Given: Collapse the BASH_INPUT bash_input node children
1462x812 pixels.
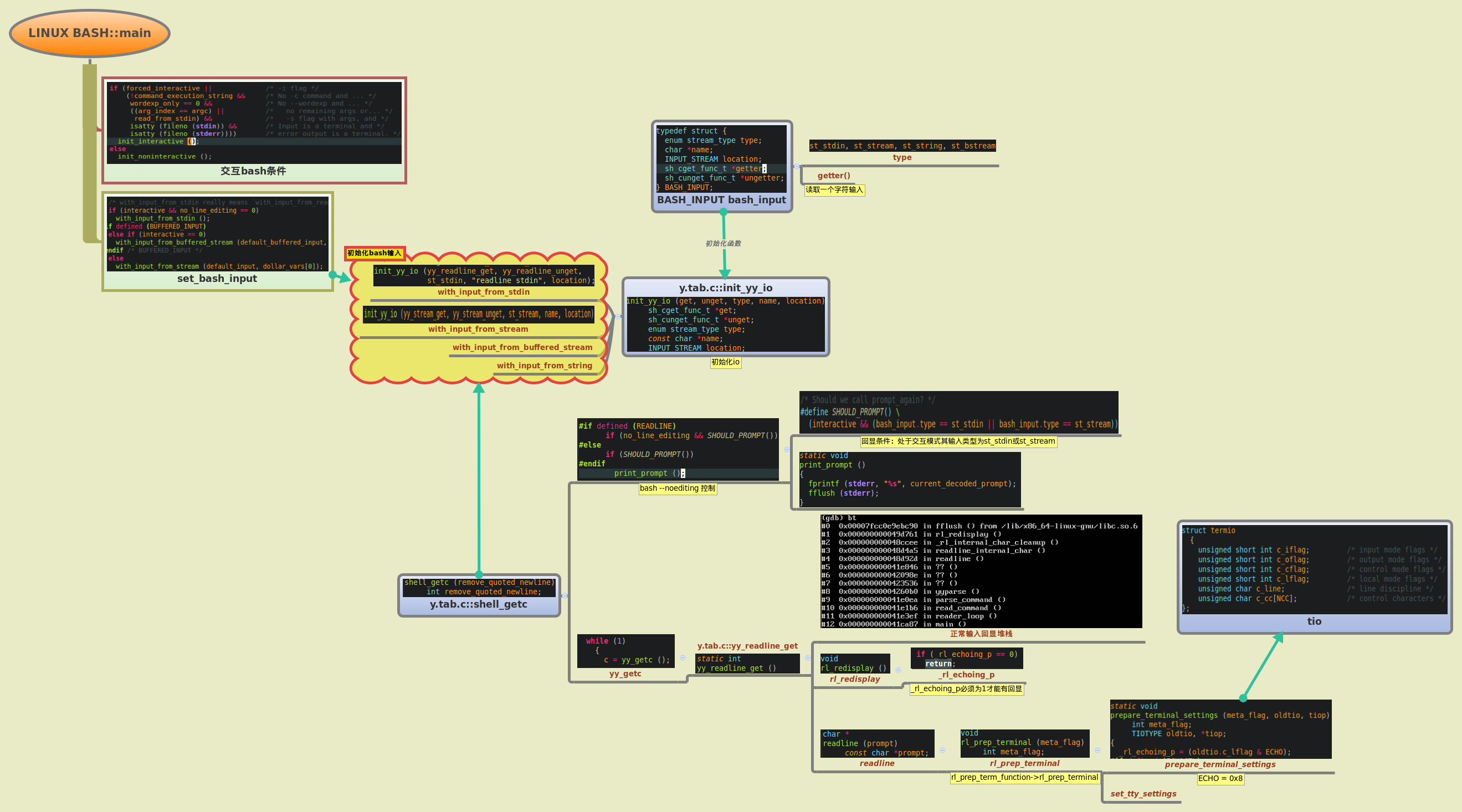Looking at the screenshot, I should (797, 167).
